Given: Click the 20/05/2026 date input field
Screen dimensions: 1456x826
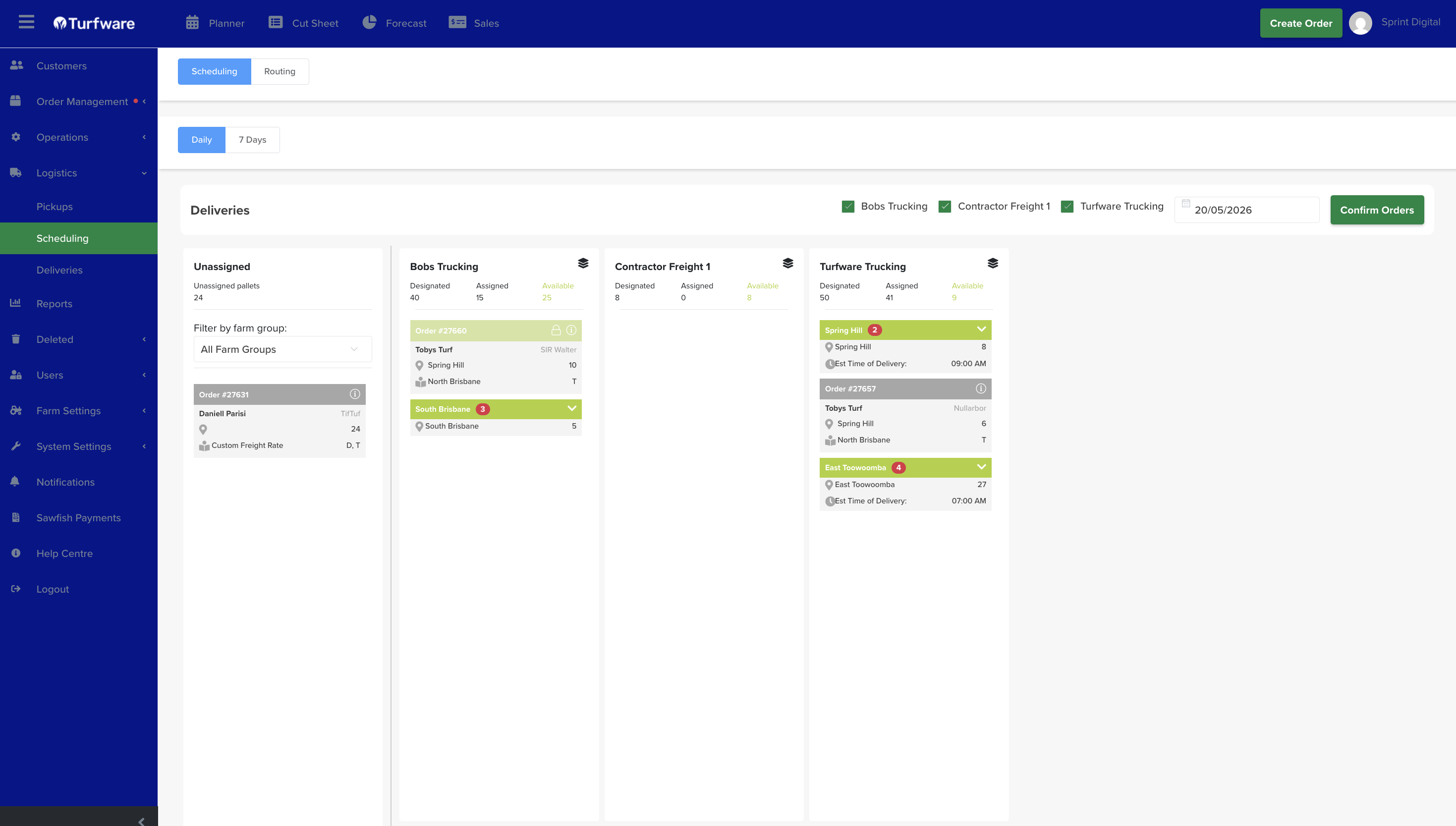Looking at the screenshot, I should click(1247, 210).
